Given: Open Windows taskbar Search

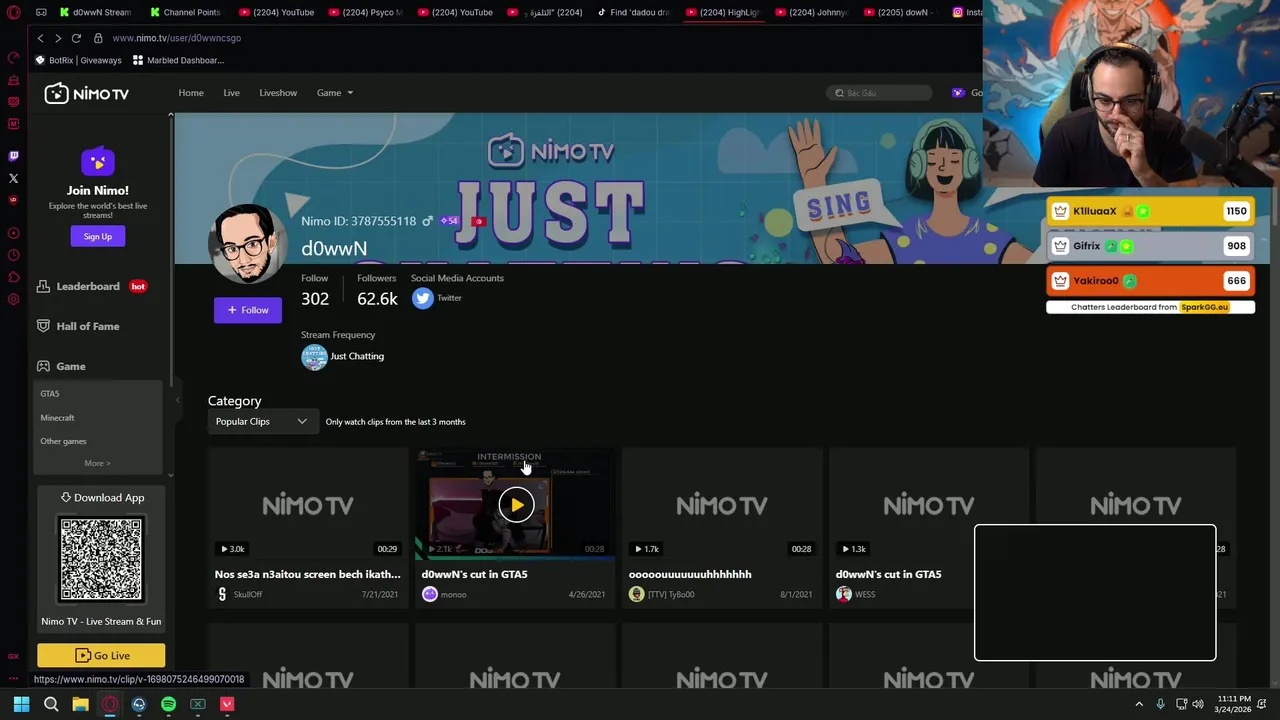Looking at the screenshot, I should click(x=51, y=704).
